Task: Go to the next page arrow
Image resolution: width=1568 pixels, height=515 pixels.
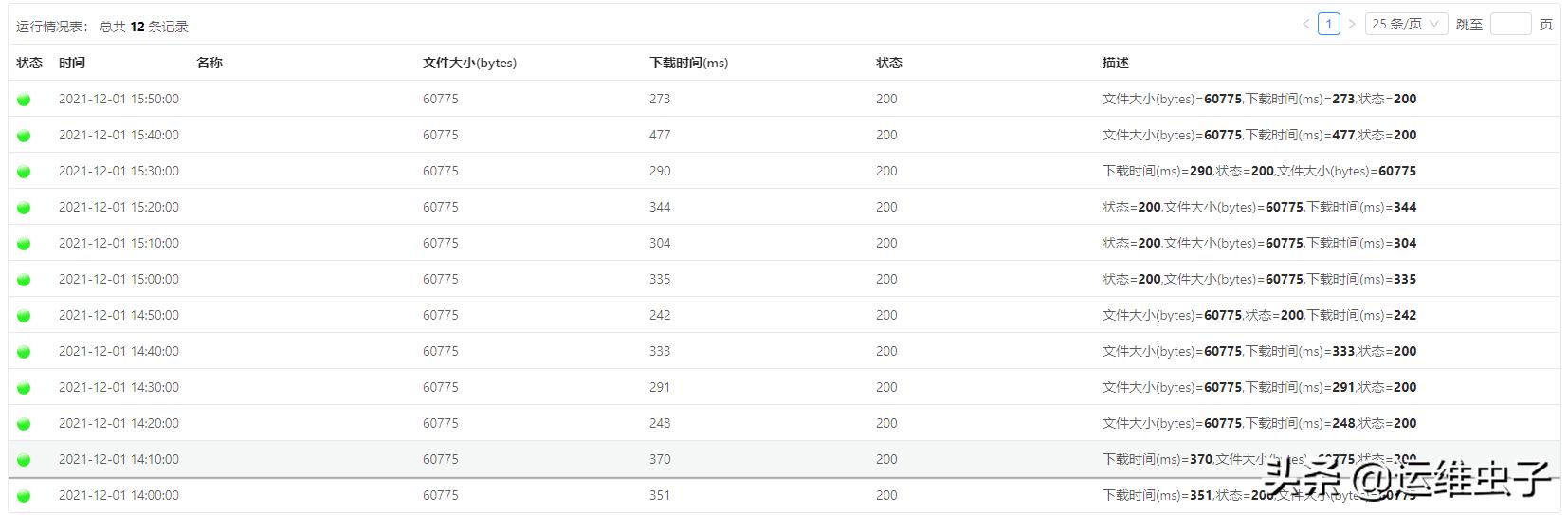Action: (x=1352, y=24)
